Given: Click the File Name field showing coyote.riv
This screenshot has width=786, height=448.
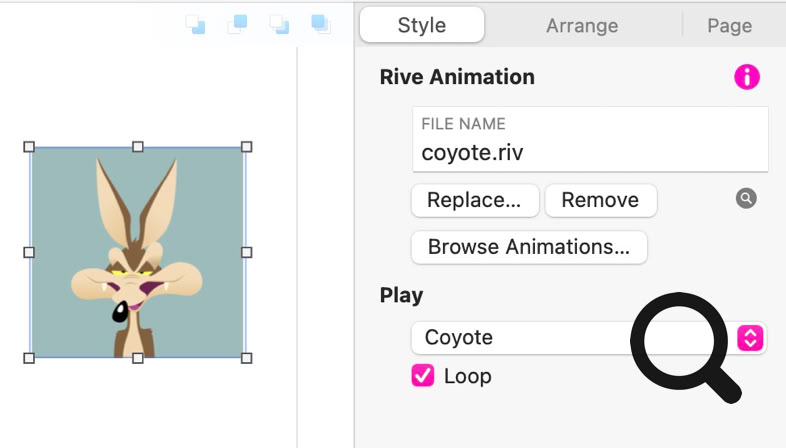Looking at the screenshot, I should (590, 153).
